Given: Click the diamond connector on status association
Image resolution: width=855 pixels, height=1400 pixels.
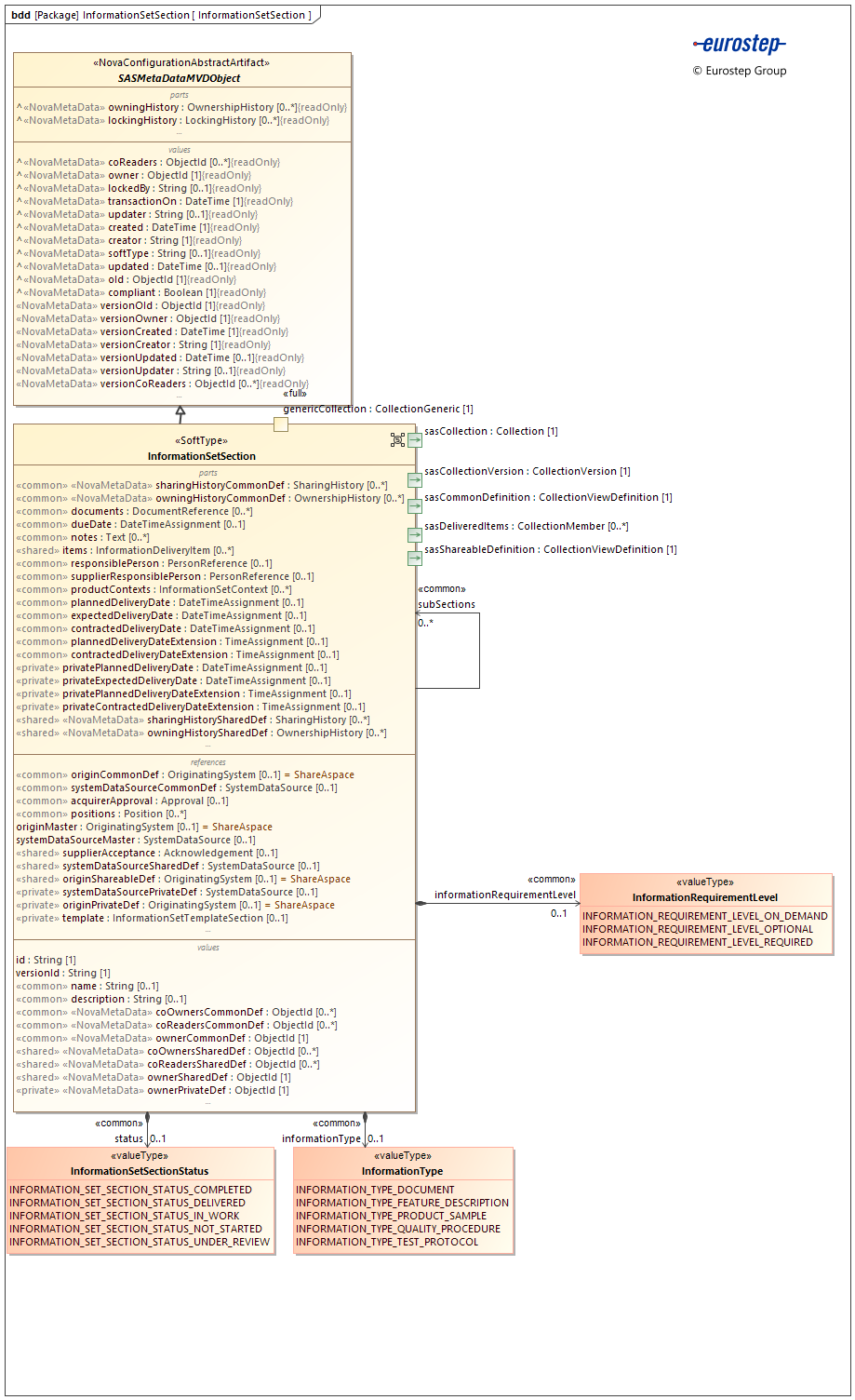Looking at the screenshot, I should pos(146,1117).
